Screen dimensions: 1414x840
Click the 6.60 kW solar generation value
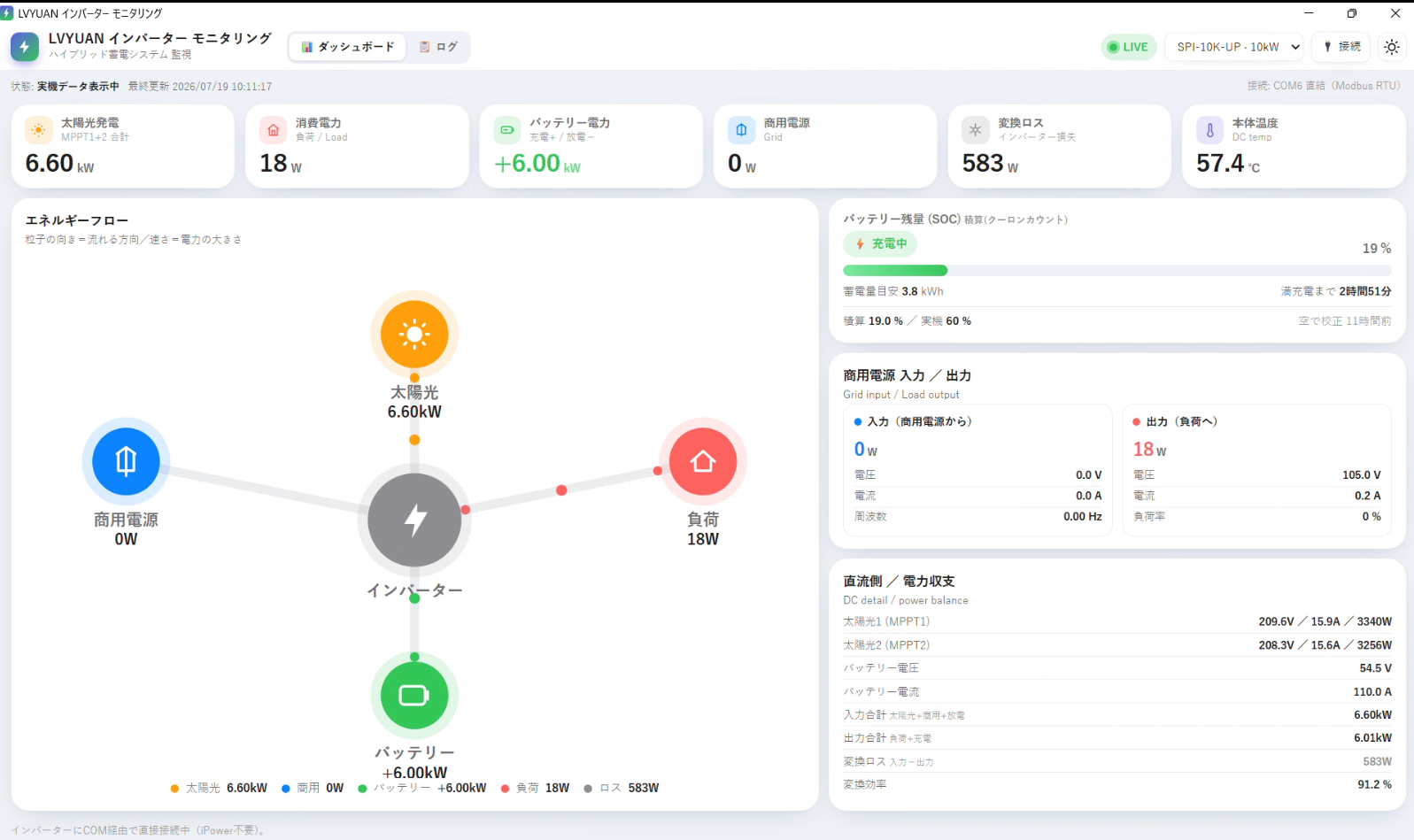click(x=59, y=164)
